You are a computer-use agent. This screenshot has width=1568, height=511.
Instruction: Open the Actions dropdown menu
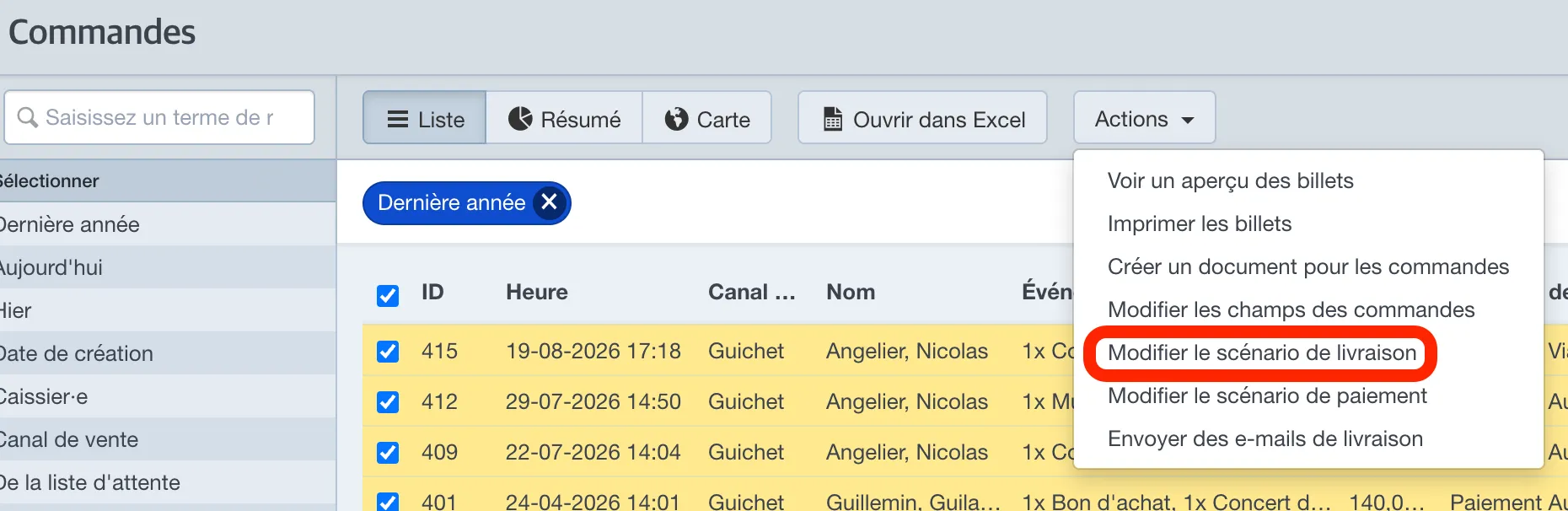coord(1144,118)
